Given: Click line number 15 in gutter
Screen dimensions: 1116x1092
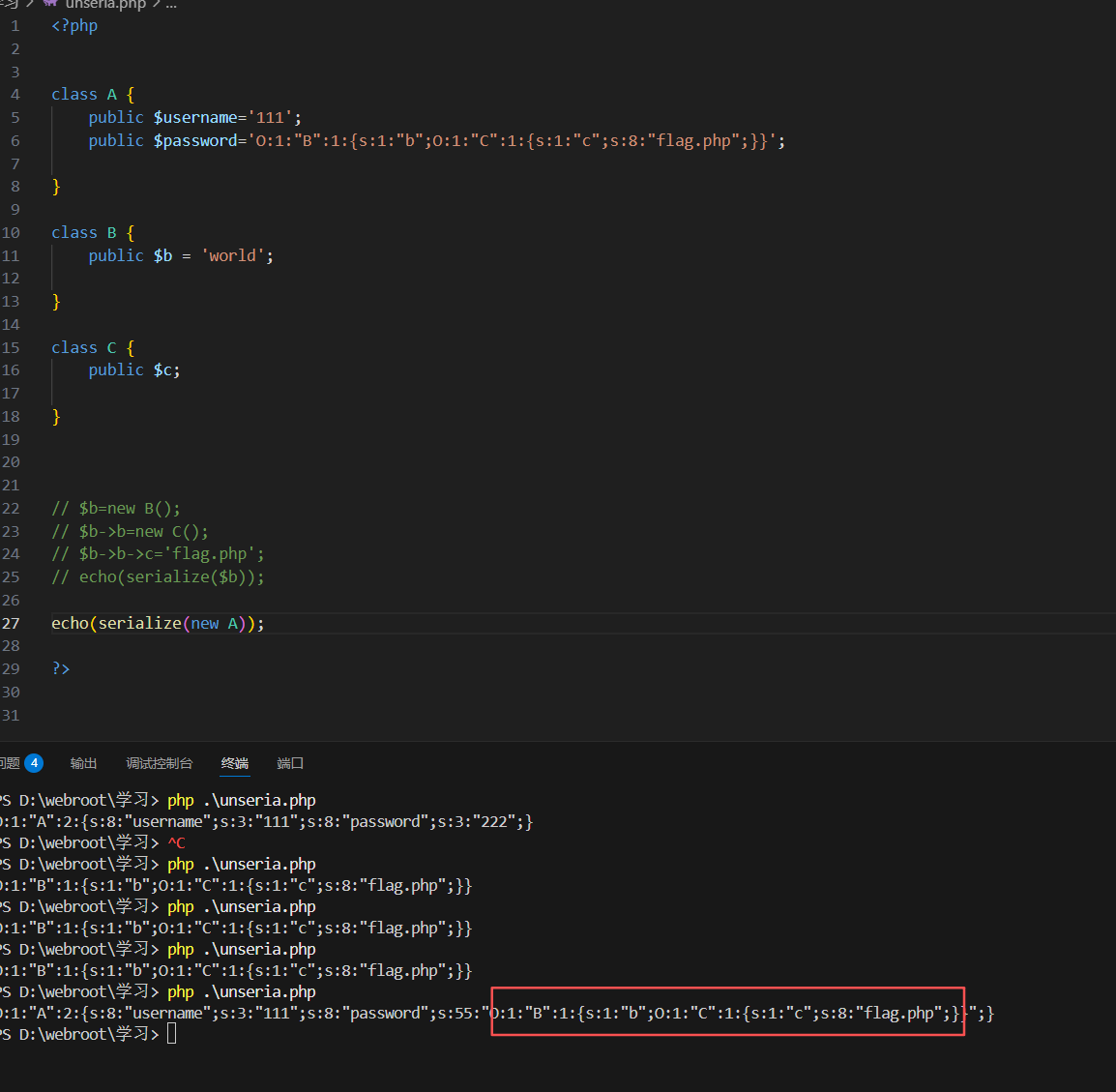Looking at the screenshot, I should click(11, 348).
